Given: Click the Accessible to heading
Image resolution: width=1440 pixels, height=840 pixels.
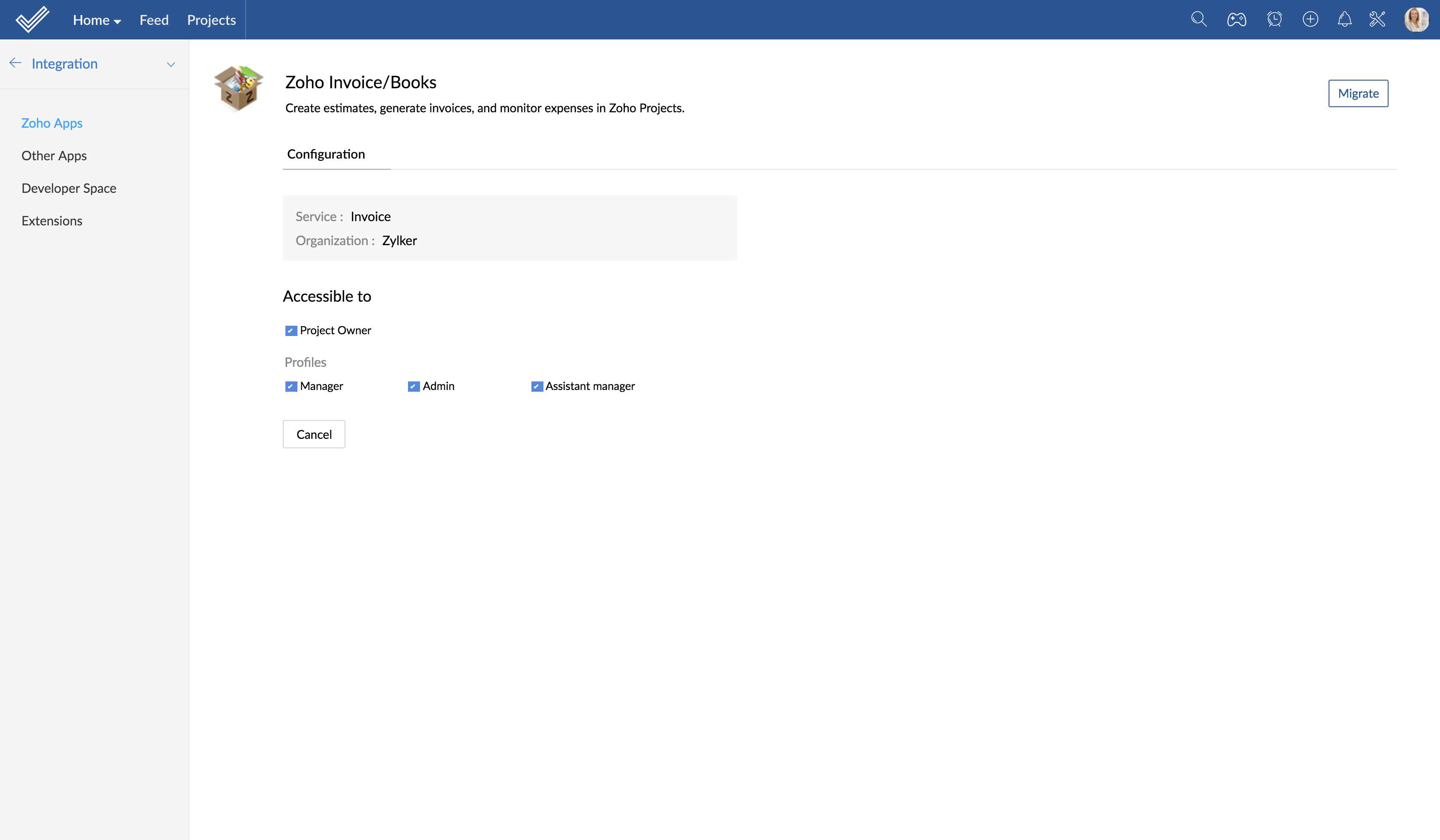Looking at the screenshot, I should click(x=327, y=296).
